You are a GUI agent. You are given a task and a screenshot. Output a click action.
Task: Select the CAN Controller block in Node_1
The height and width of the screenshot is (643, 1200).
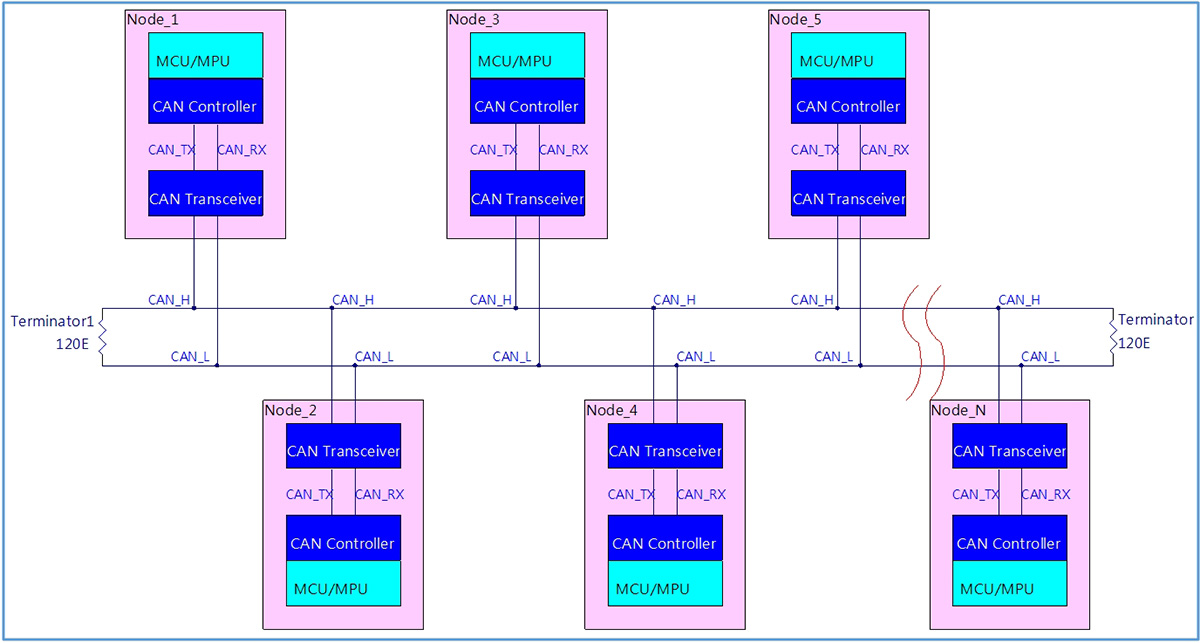tap(205, 100)
